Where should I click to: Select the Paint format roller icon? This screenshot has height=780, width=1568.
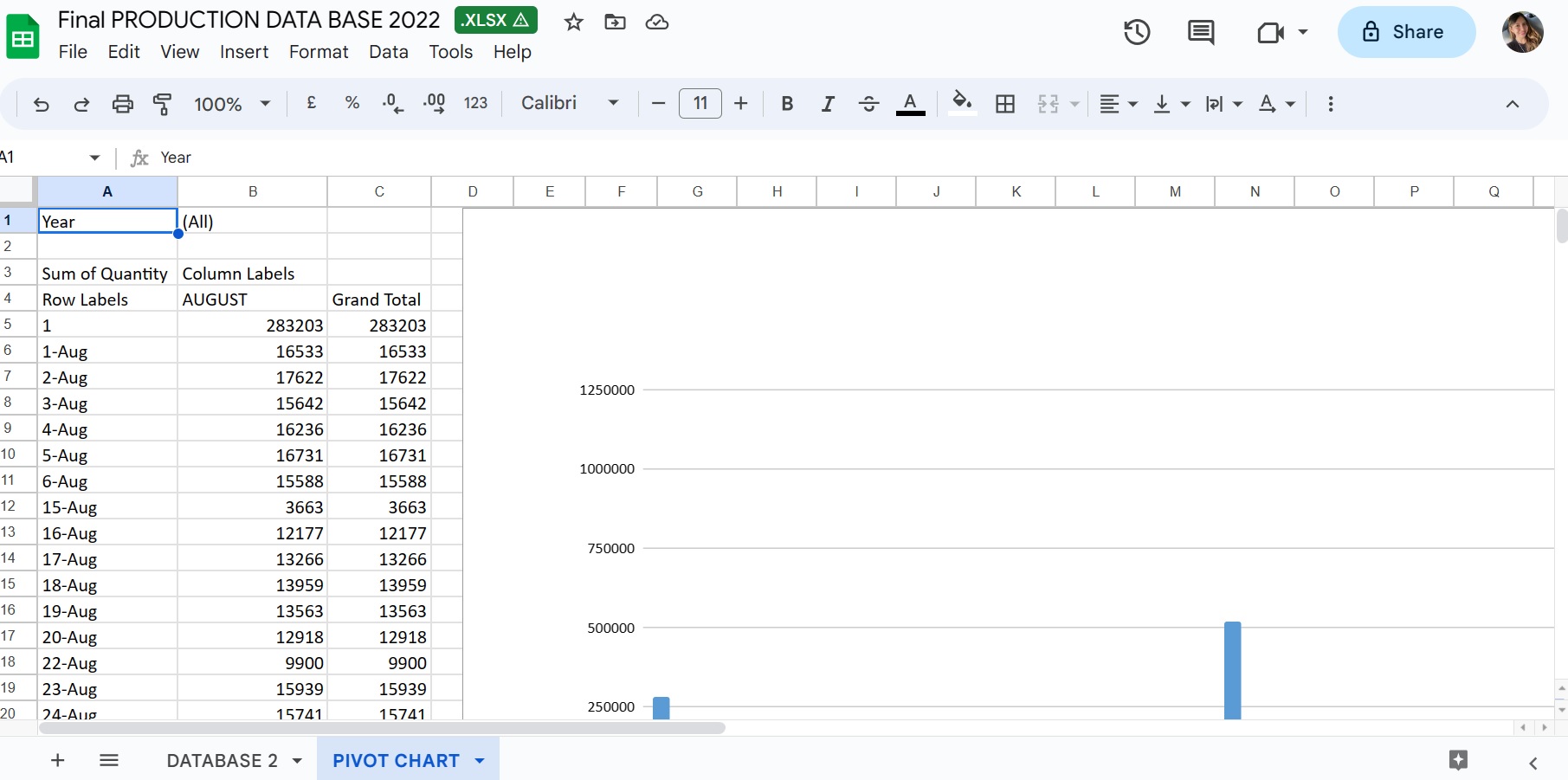[x=162, y=104]
